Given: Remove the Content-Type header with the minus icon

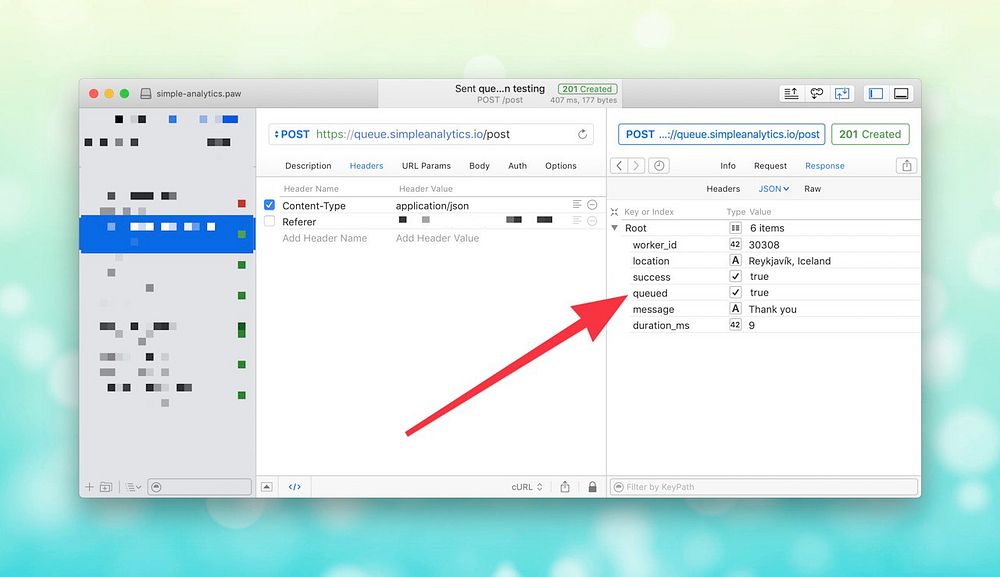Looking at the screenshot, I should click(x=592, y=205).
